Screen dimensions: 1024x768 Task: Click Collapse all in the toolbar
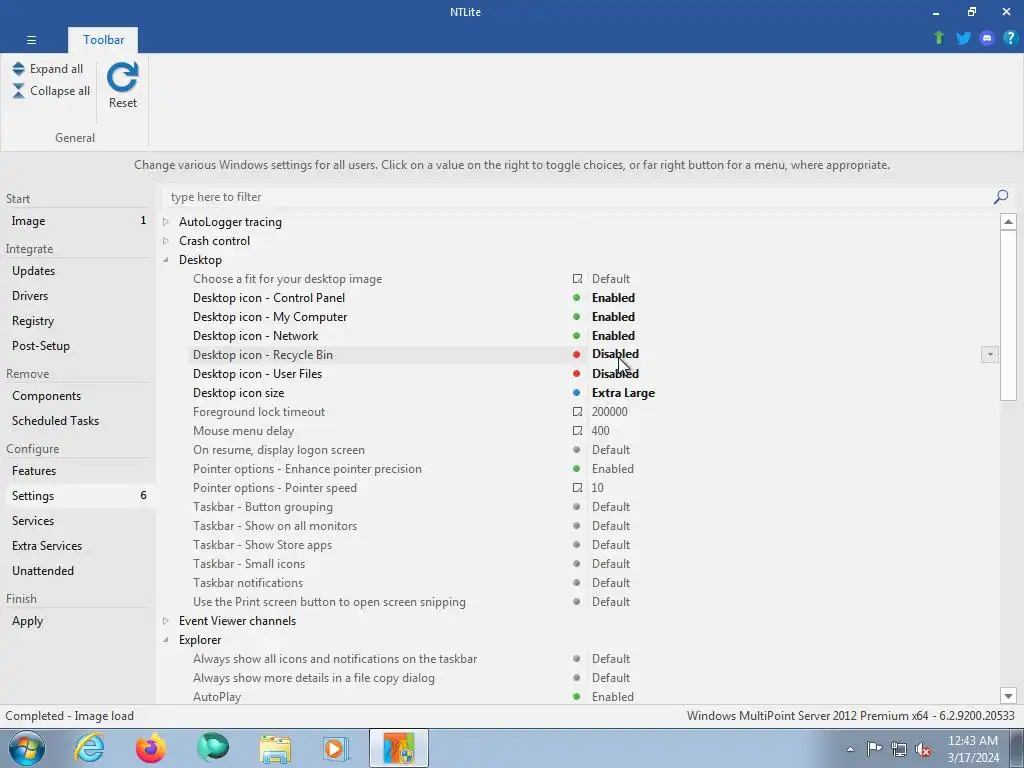[51, 91]
